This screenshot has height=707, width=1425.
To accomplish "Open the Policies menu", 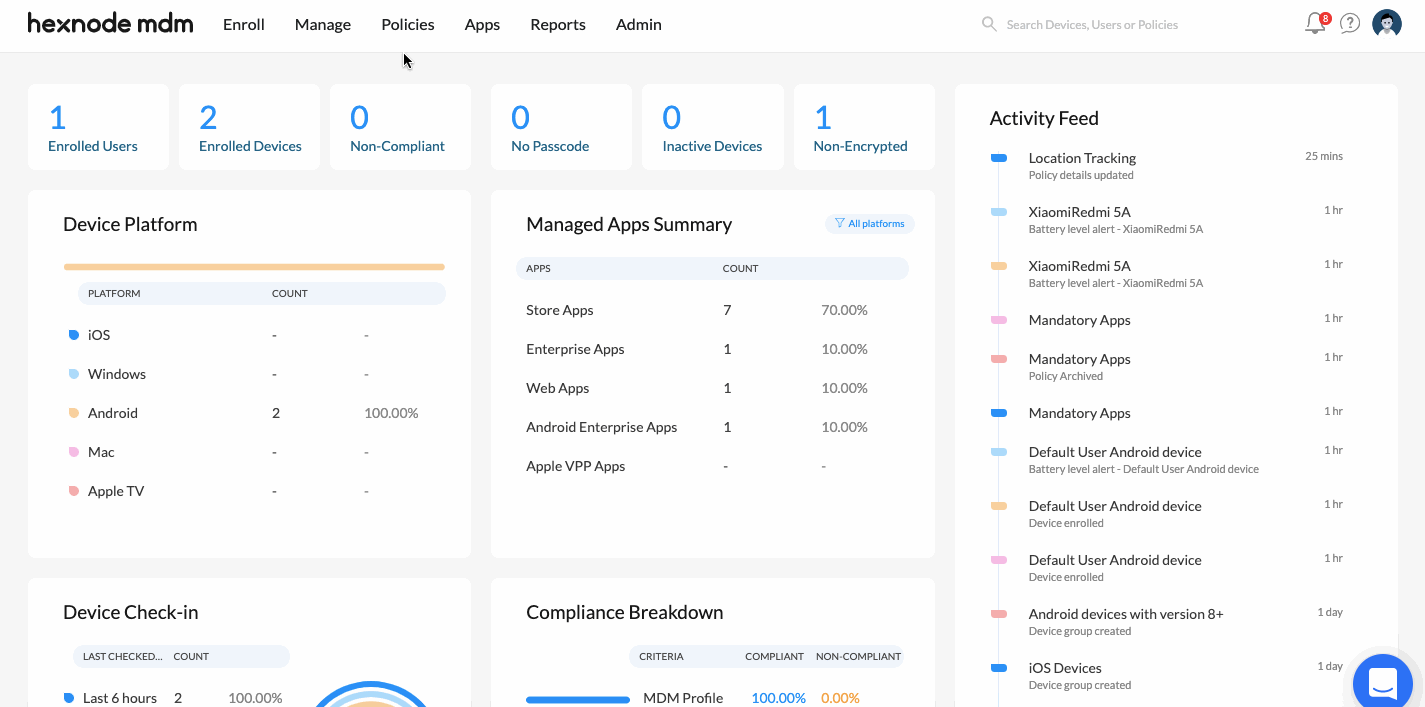I will pyautogui.click(x=408, y=25).
